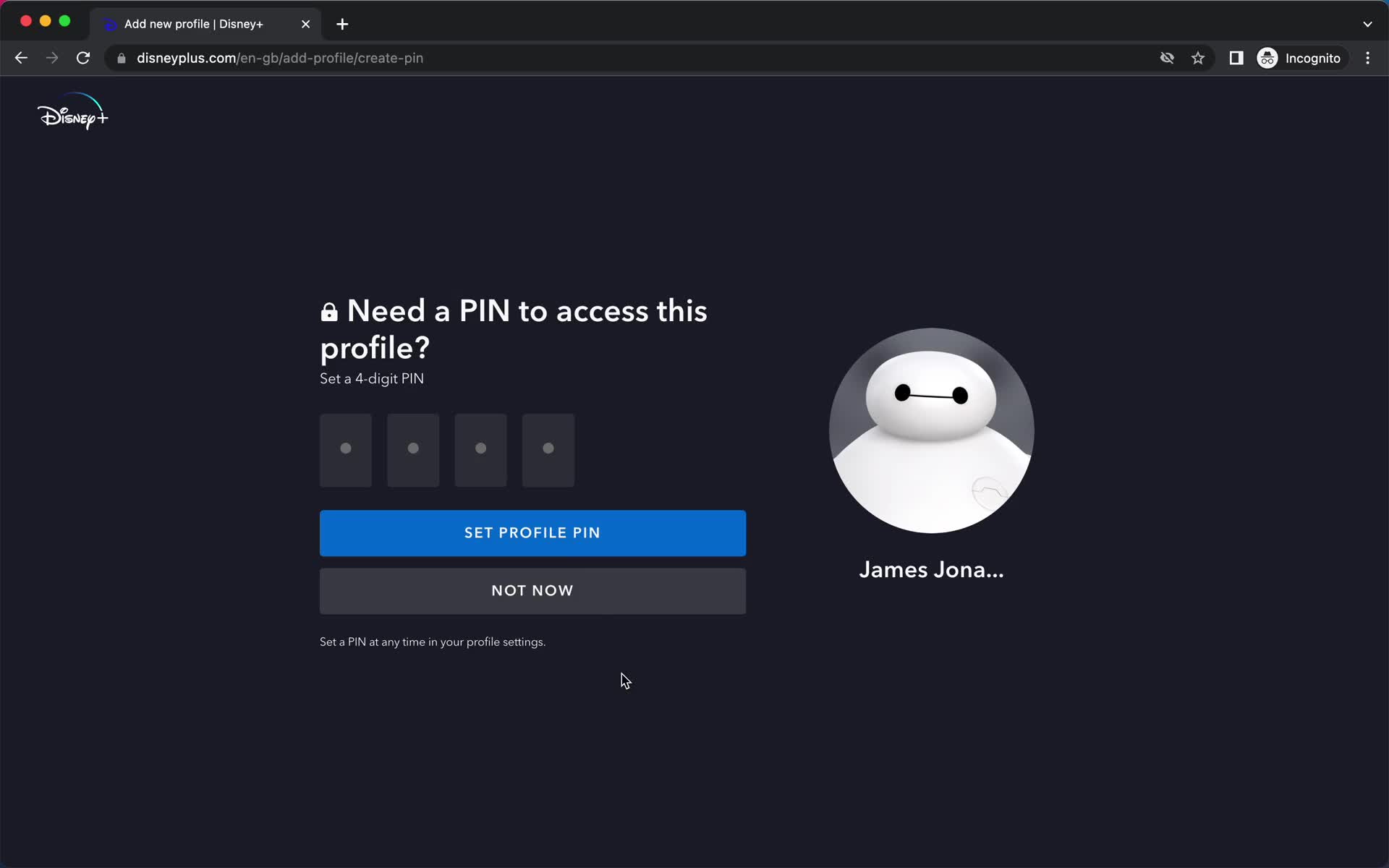Viewport: 1389px width, 868px height.
Task: Click the crossed-out eye tracking protection icon
Action: 1167,58
